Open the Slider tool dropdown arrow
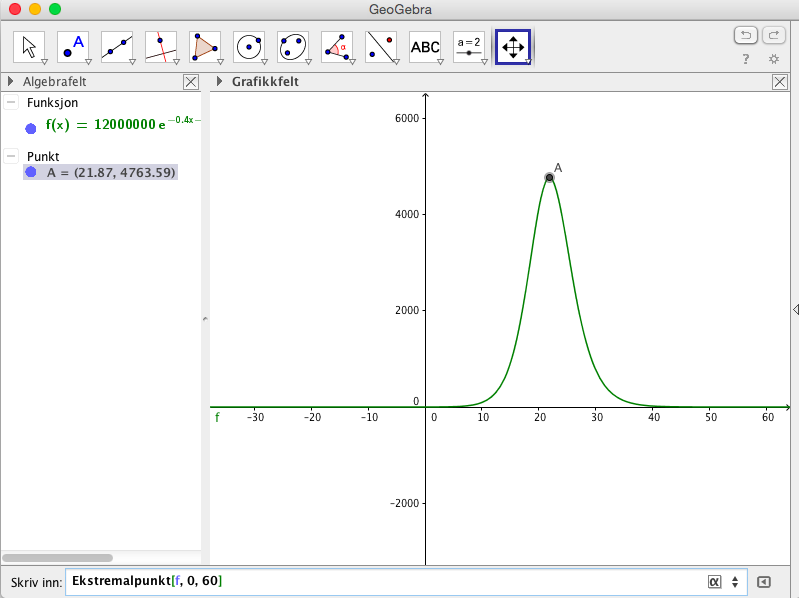799x598 pixels. pos(484,62)
